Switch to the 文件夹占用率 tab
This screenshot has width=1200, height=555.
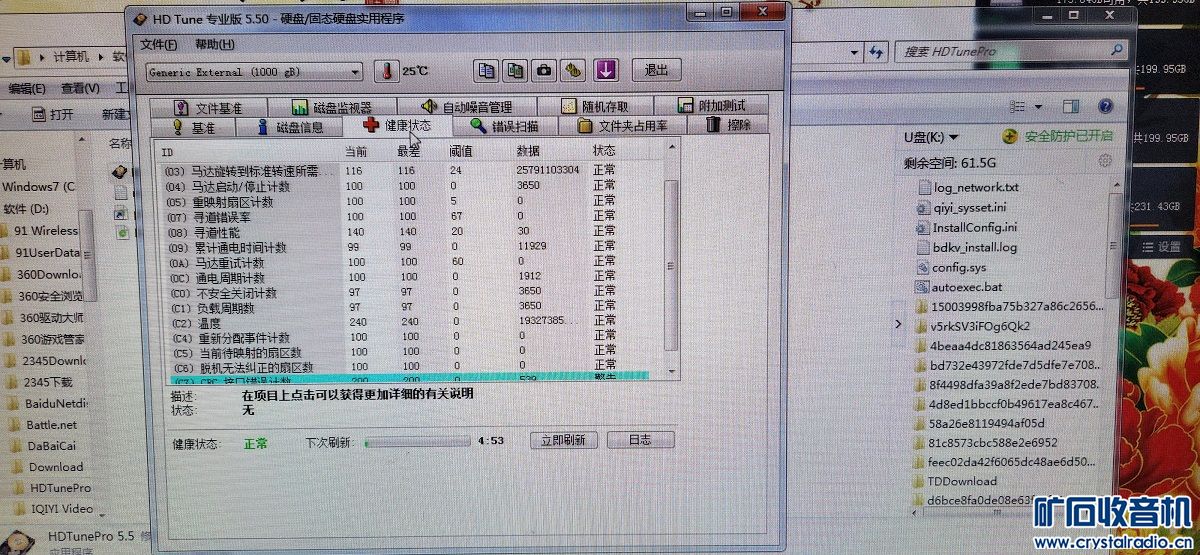[x=622, y=126]
